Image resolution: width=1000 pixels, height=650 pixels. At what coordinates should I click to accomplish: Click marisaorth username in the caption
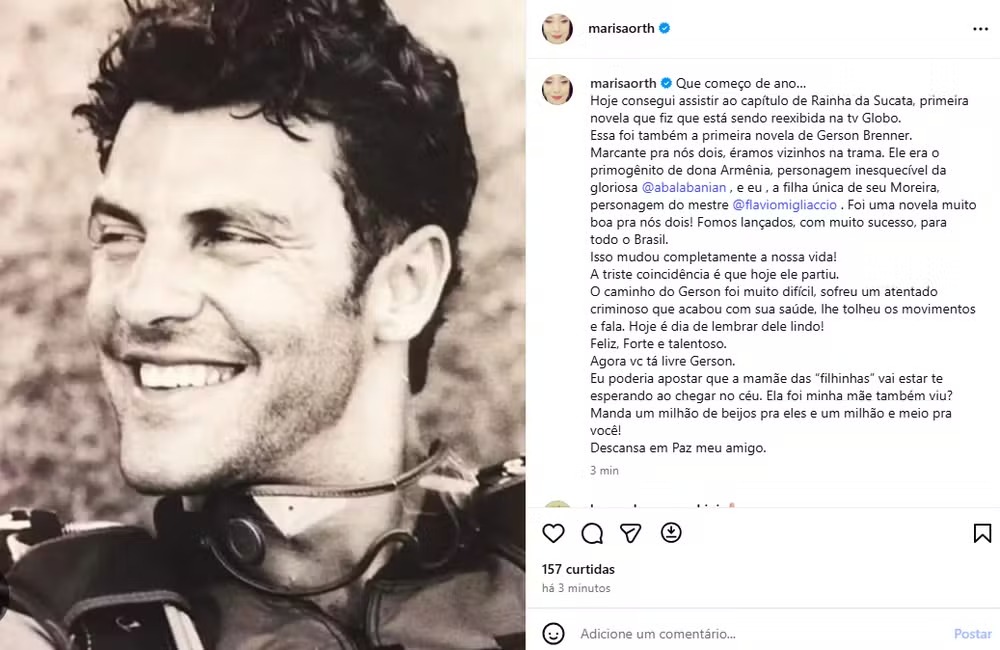point(622,83)
